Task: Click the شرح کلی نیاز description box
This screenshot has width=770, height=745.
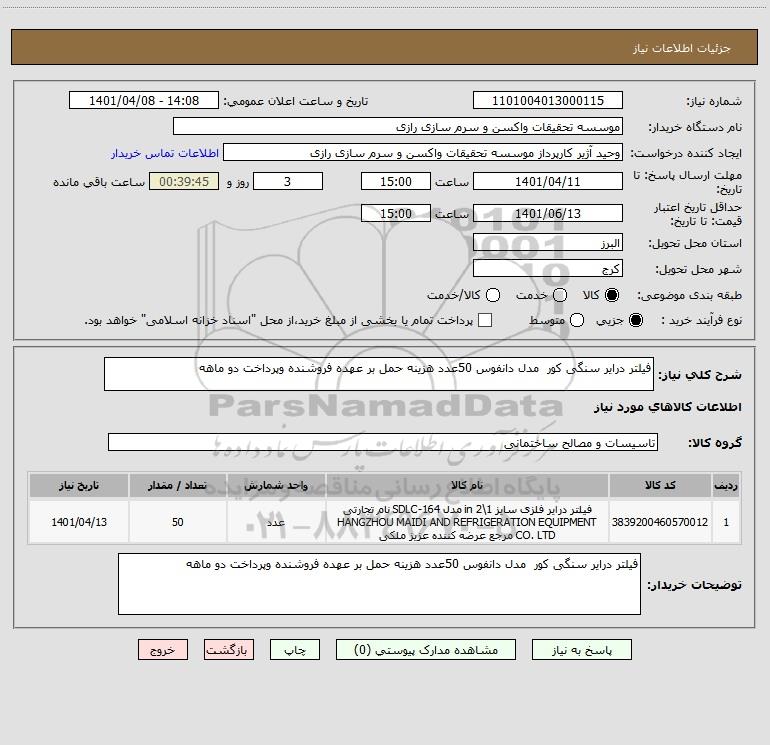Action: 379,374
